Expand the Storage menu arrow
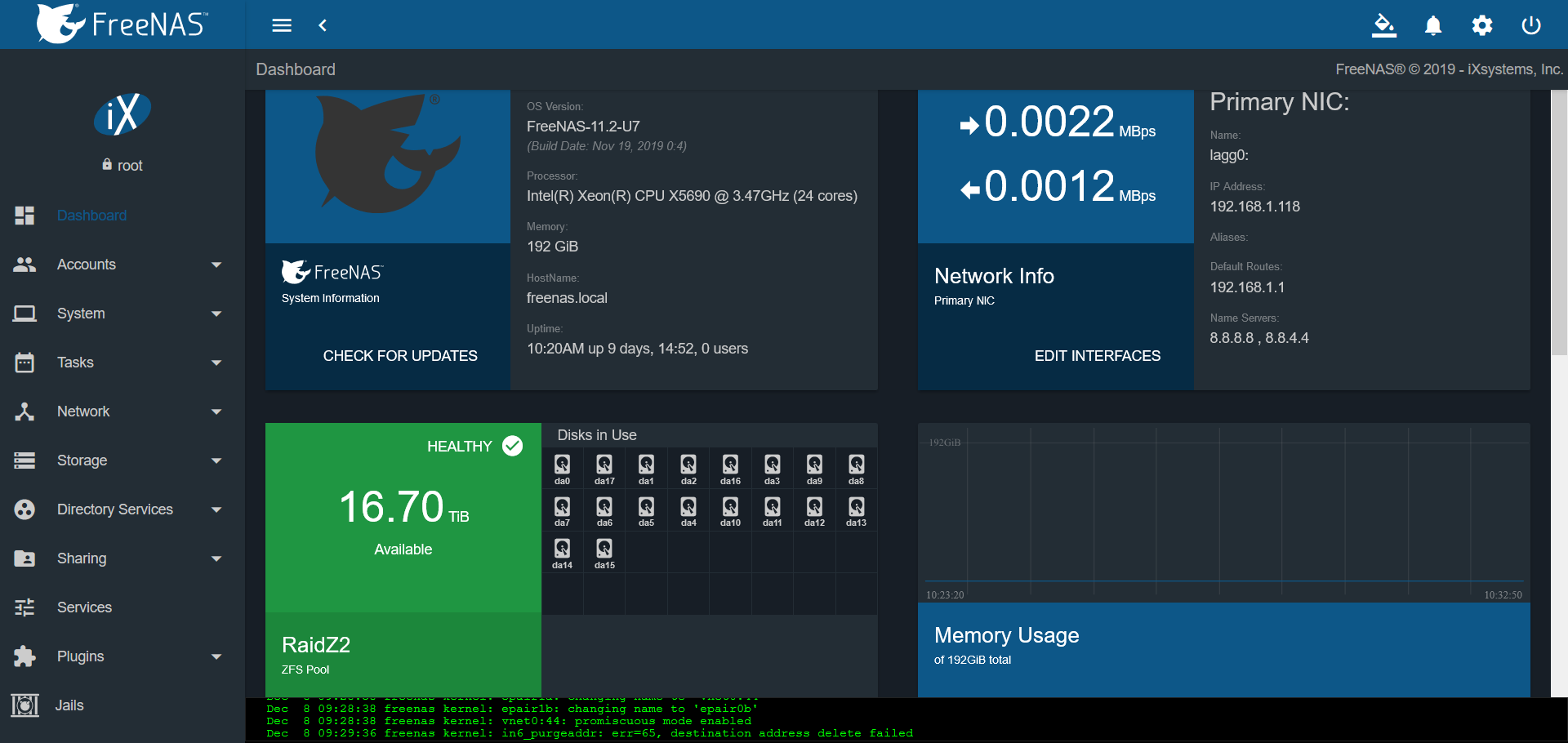 tap(216, 460)
